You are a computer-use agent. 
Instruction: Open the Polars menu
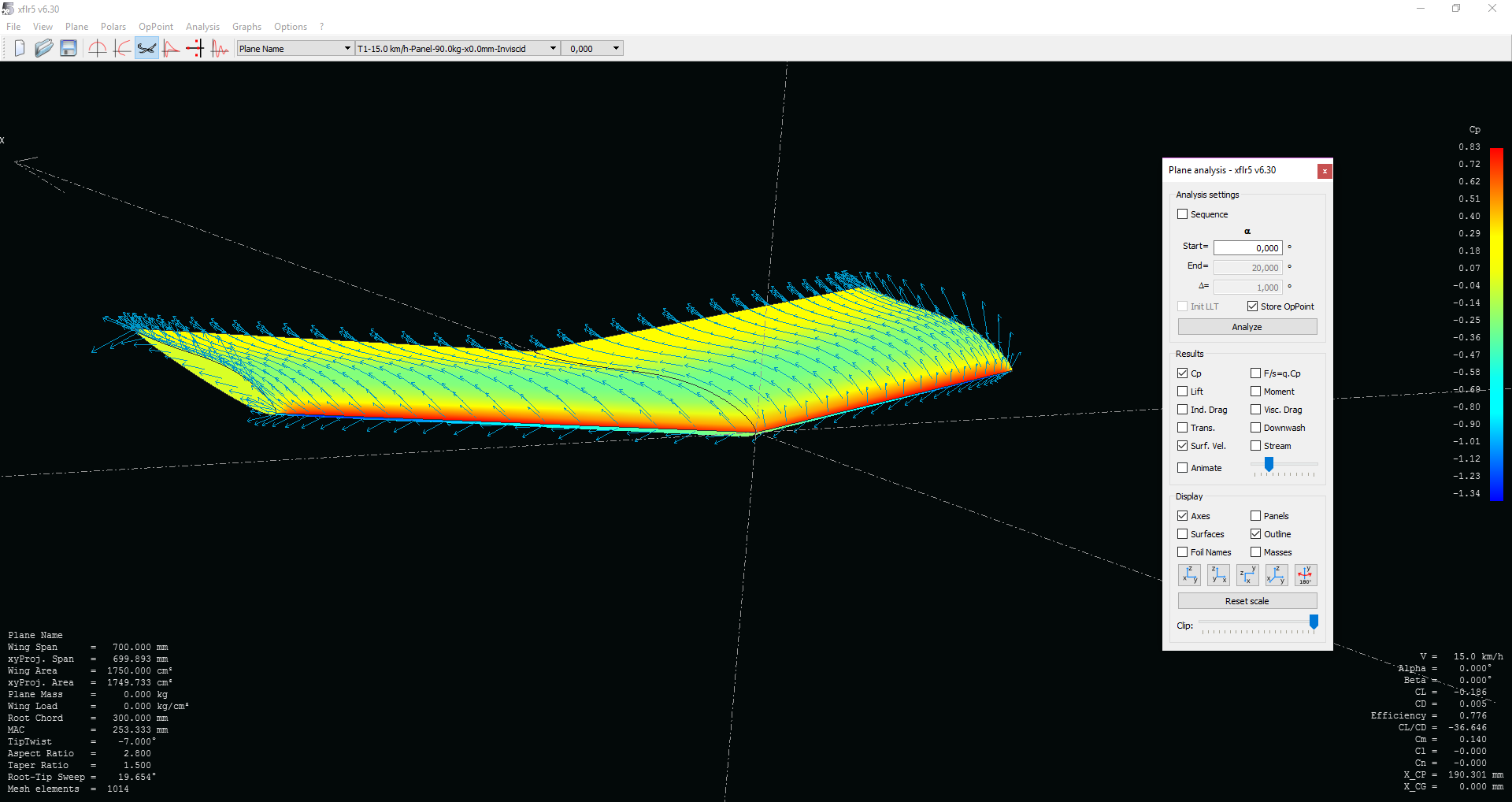(x=113, y=27)
